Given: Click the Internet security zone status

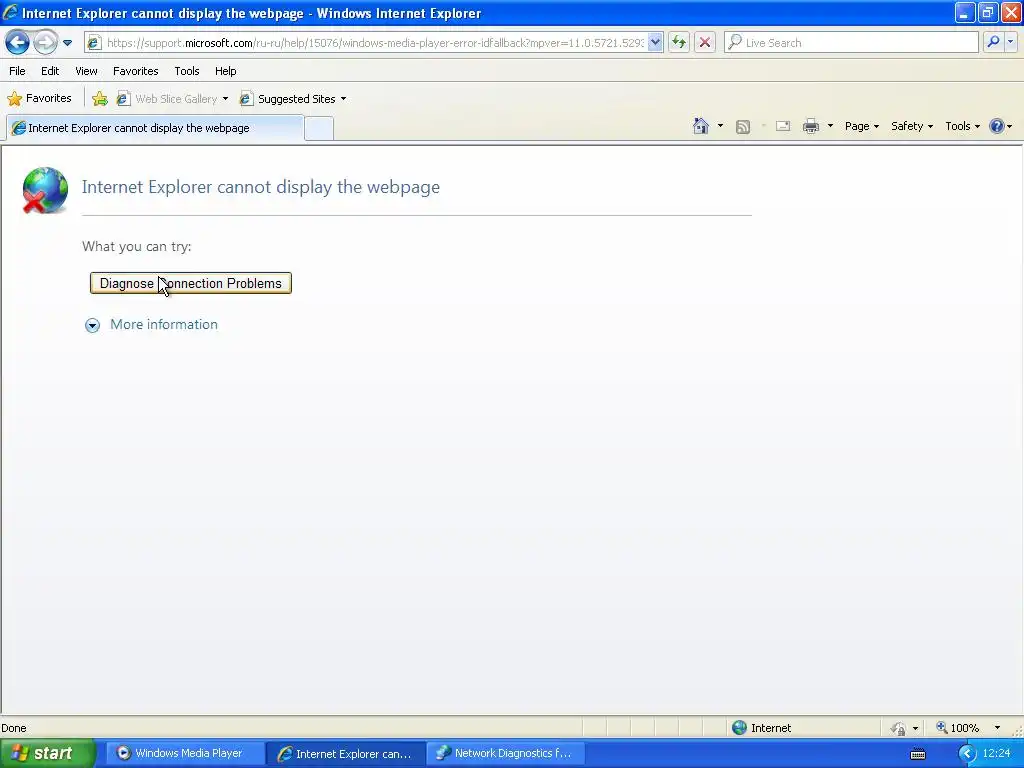Looking at the screenshot, I should (x=761, y=728).
